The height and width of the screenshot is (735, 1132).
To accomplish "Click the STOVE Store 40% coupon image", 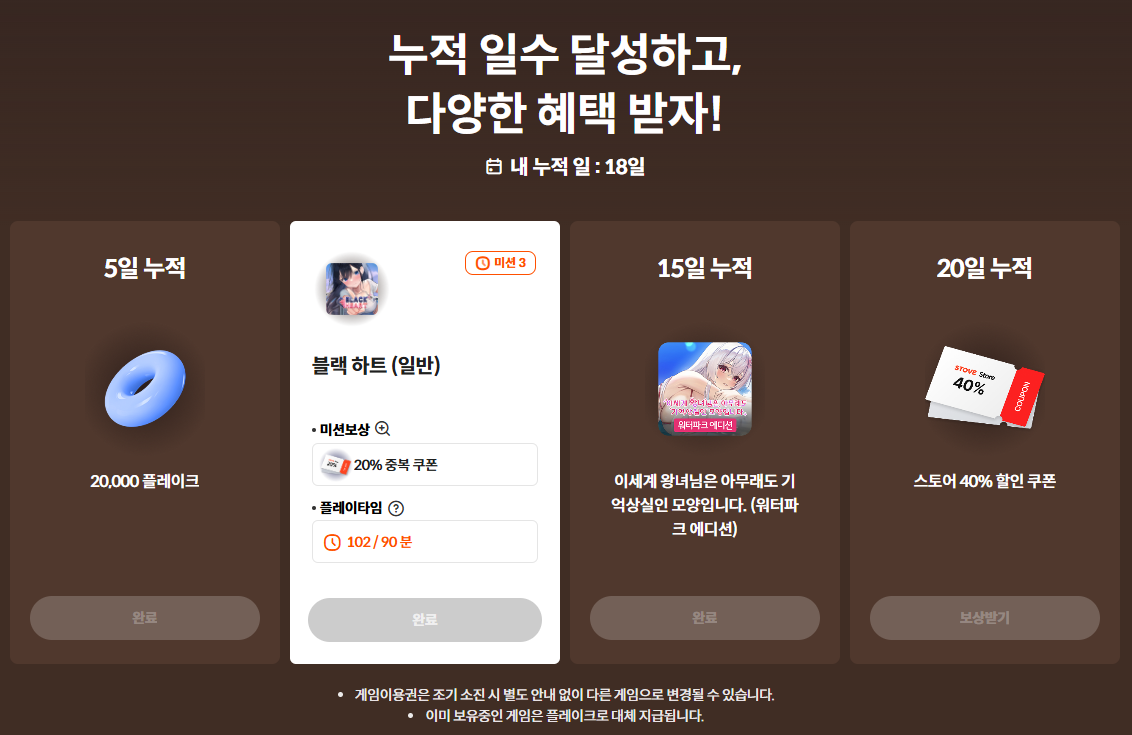I will click(x=985, y=388).
